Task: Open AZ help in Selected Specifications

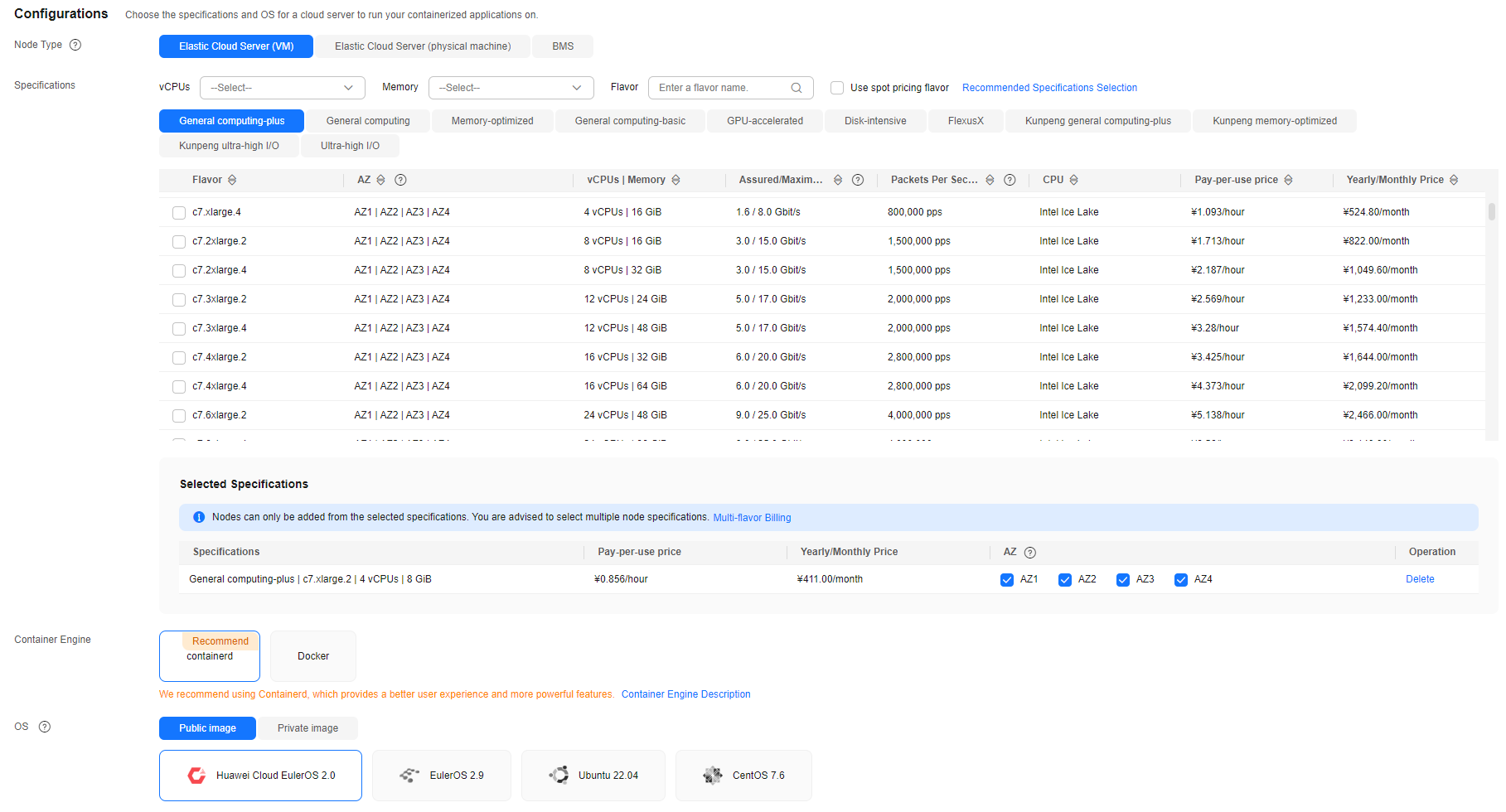Action: tap(1030, 553)
